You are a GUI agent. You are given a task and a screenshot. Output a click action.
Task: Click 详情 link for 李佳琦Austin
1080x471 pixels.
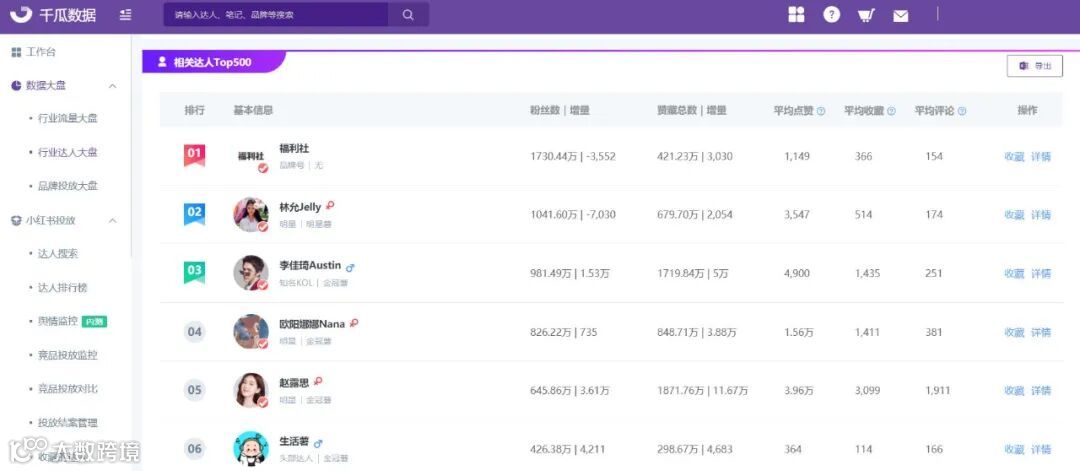[1041, 273]
